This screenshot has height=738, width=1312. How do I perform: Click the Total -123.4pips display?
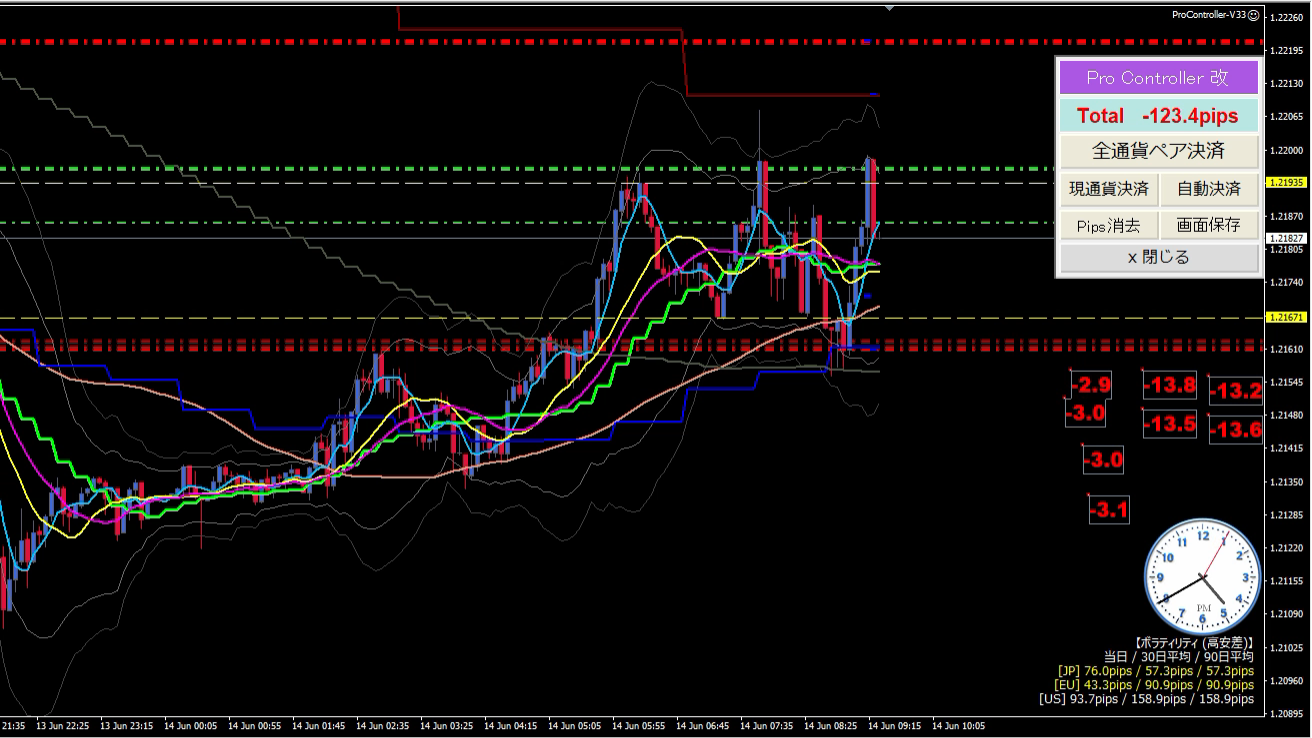click(1159, 116)
